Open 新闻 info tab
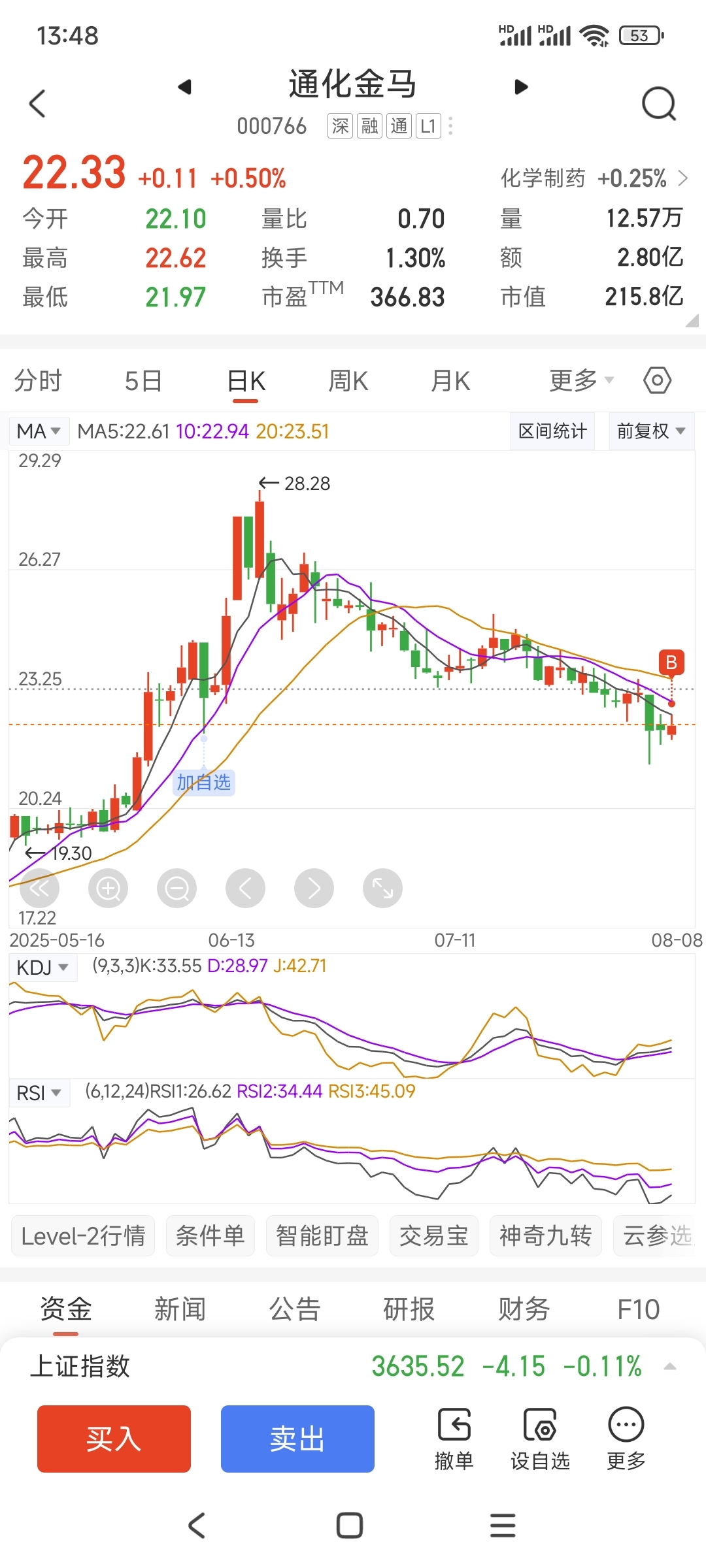The width and height of the screenshot is (706, 1568). click(x=180, y=1309)
